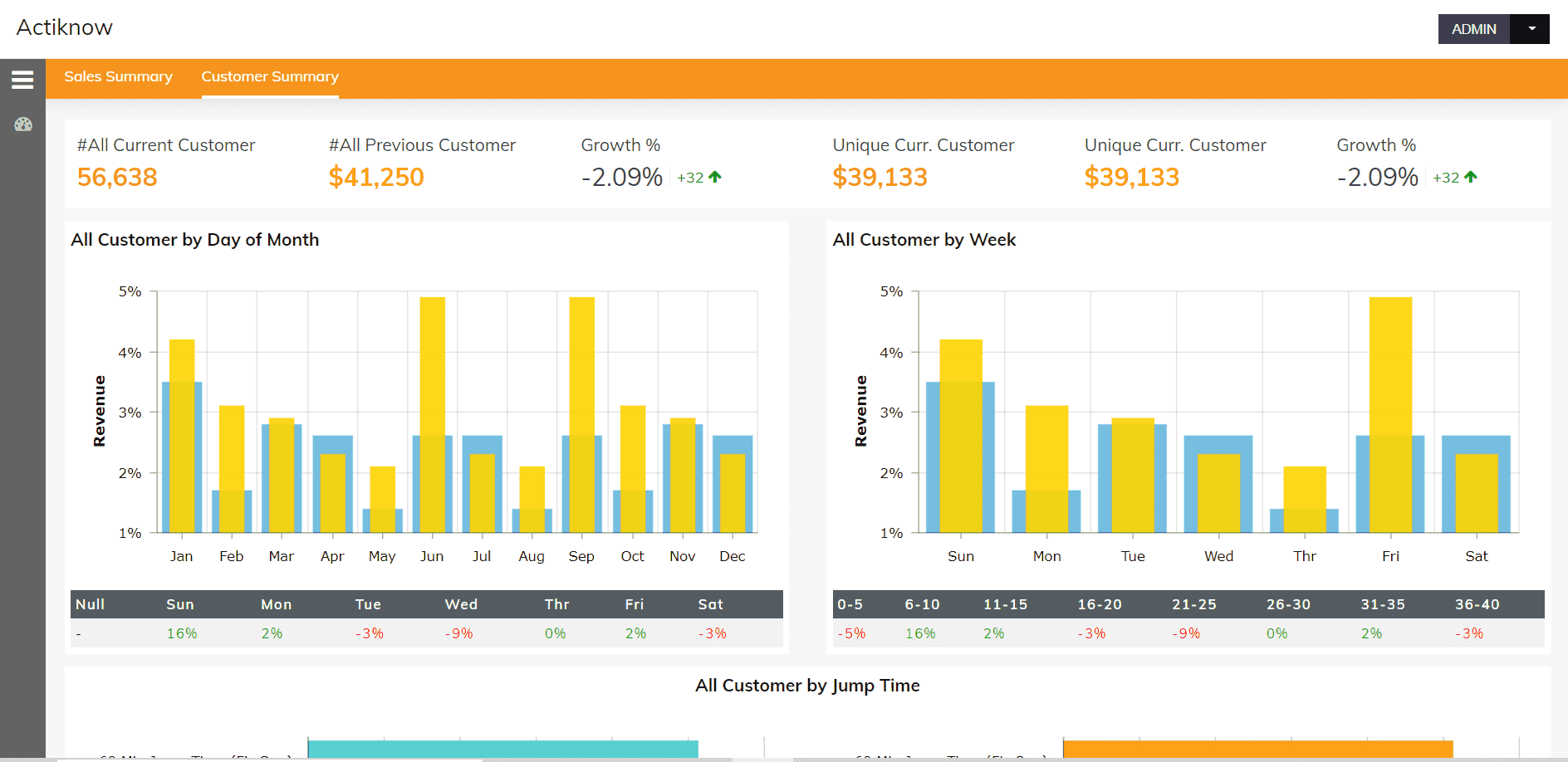Click the Jan bar in Day of Month chart

click(182, 436)
